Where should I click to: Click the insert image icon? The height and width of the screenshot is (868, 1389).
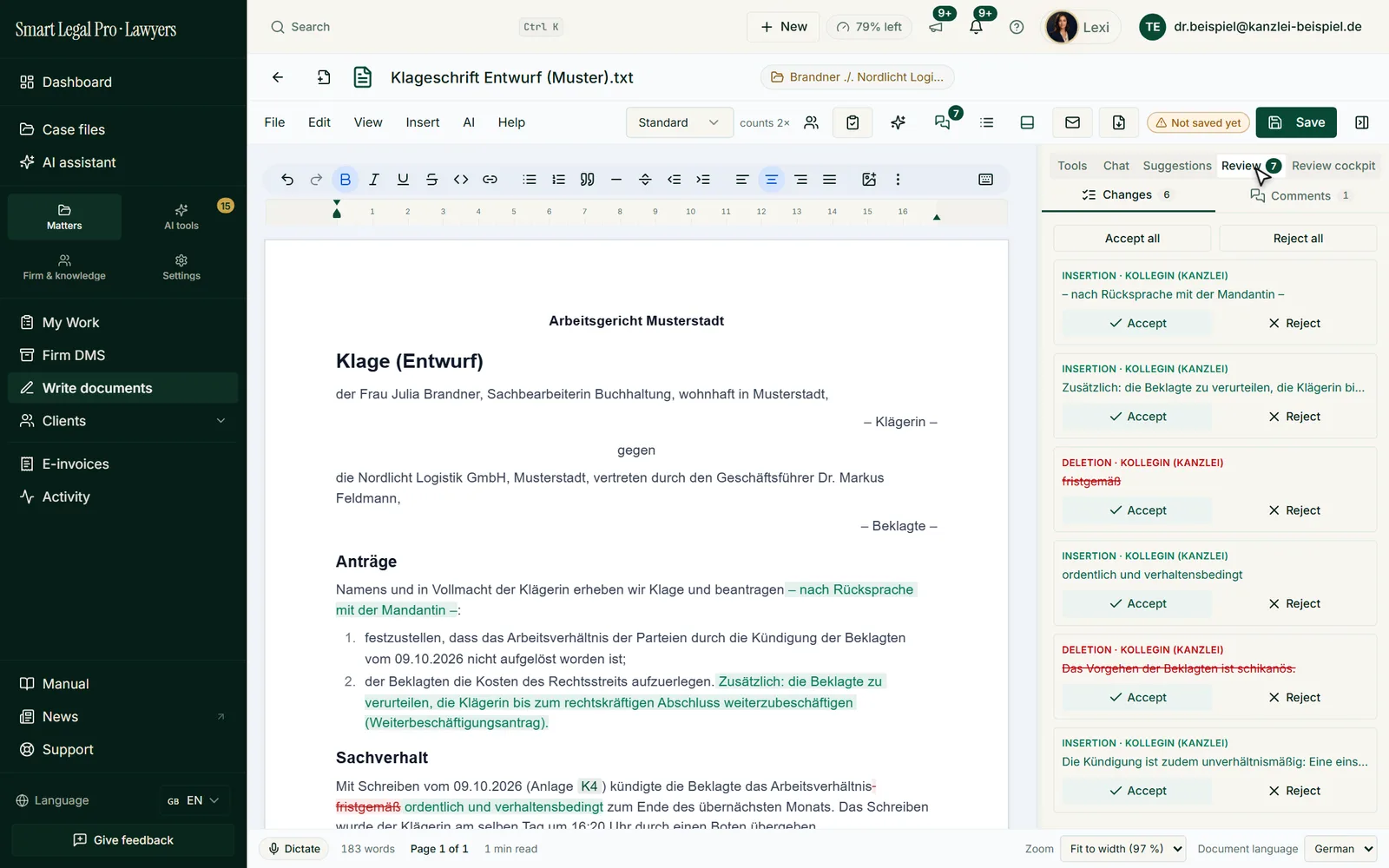click(869, 180)
